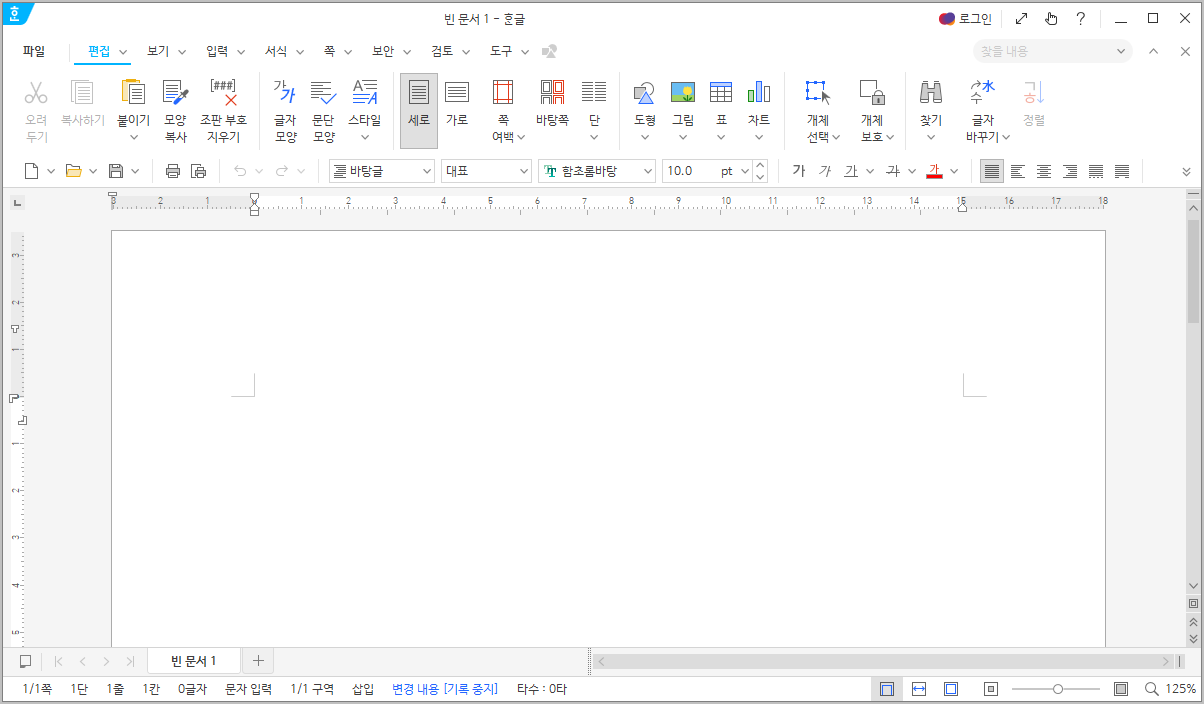Click the red font color swatch
This screenshot has height=704, width=1204.
click(x=934, y=171)
